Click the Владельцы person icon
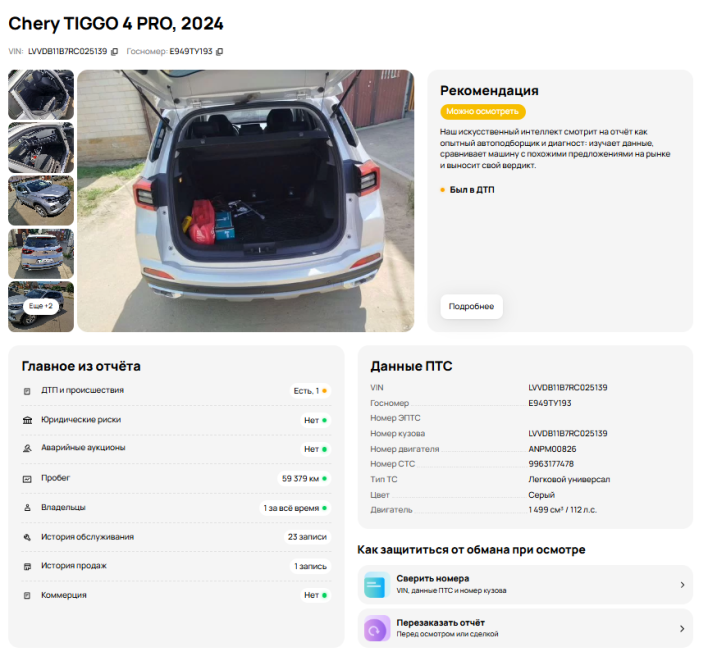Screen dimensions: 708x670 pyautogui.click(x=27, y=508)
